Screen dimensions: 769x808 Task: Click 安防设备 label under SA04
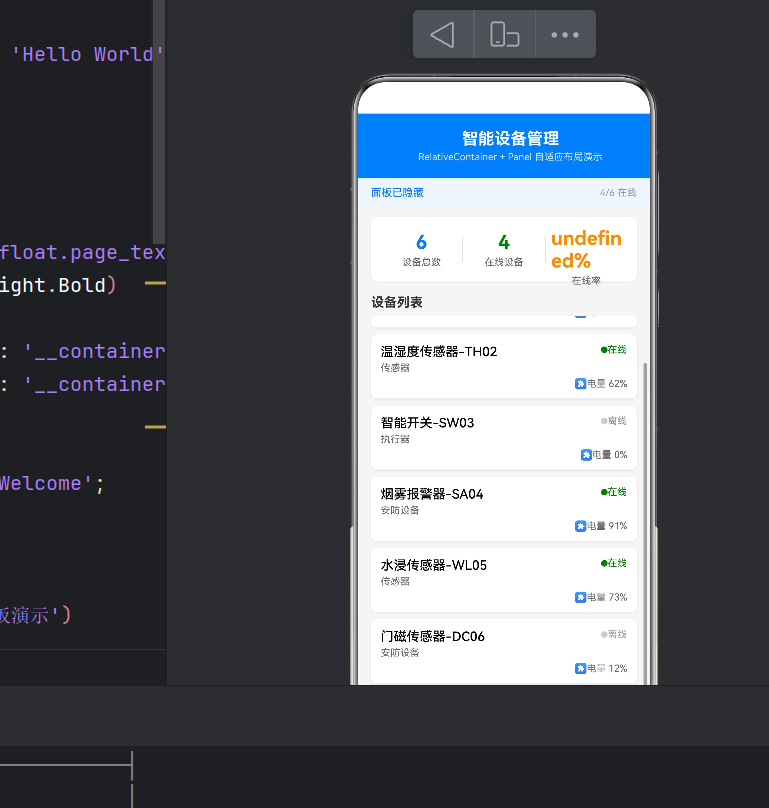pyautogui.click(x=400, y=510)
